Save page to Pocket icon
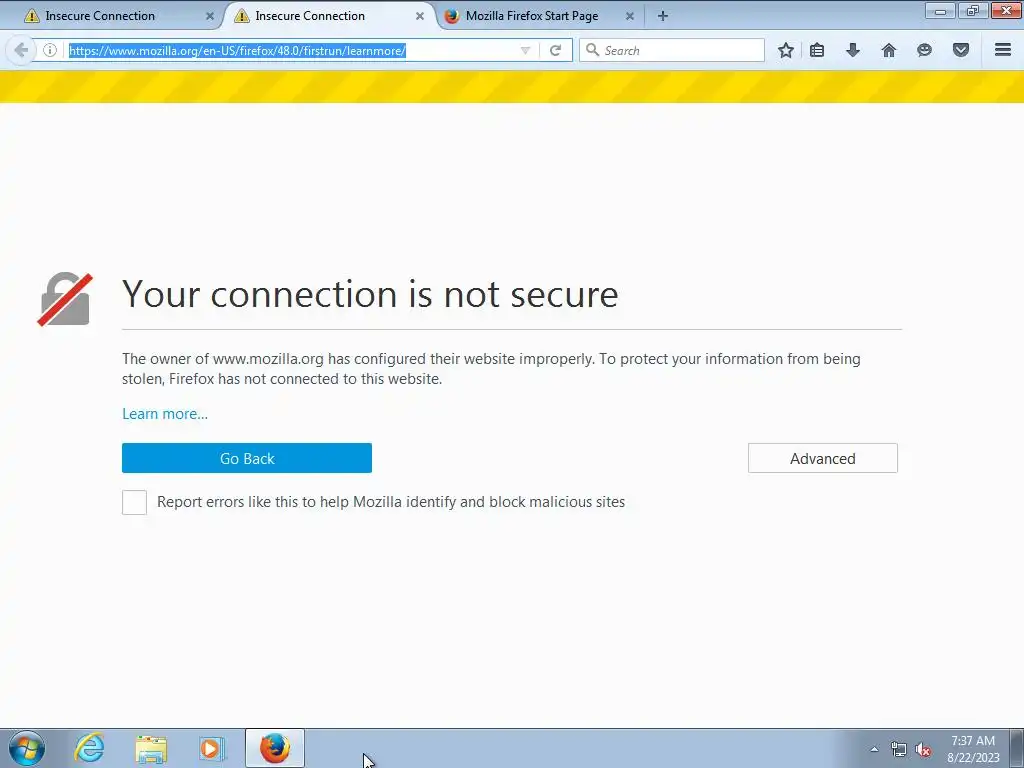The width and height of the screenshot is (1024, 768). tap(961, 50)
